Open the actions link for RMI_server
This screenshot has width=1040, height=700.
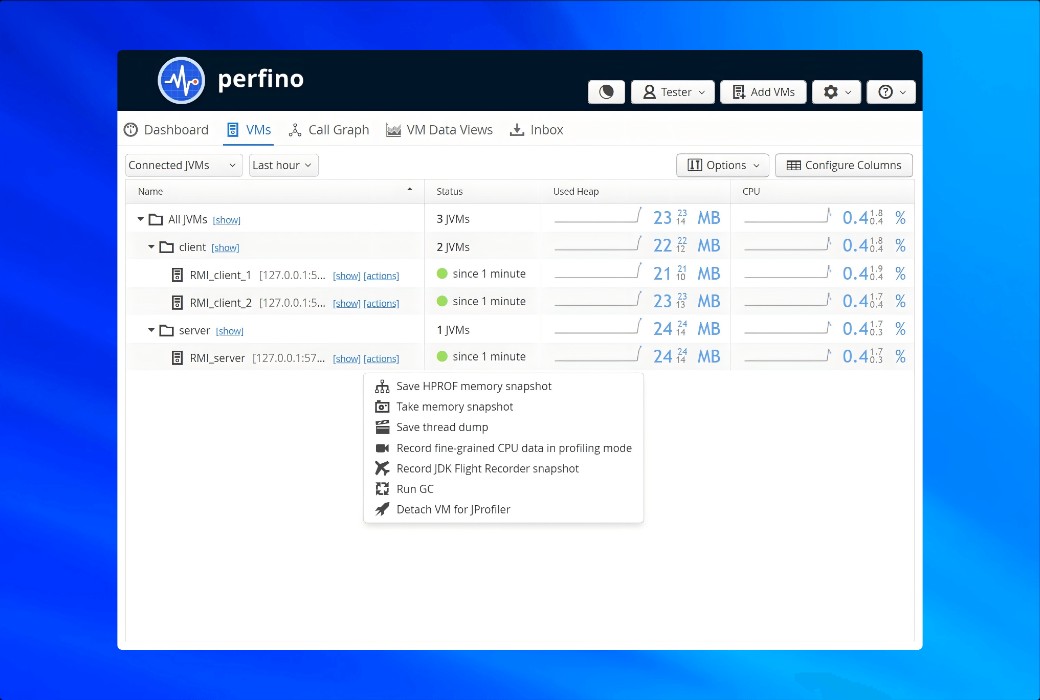(381, 358)
